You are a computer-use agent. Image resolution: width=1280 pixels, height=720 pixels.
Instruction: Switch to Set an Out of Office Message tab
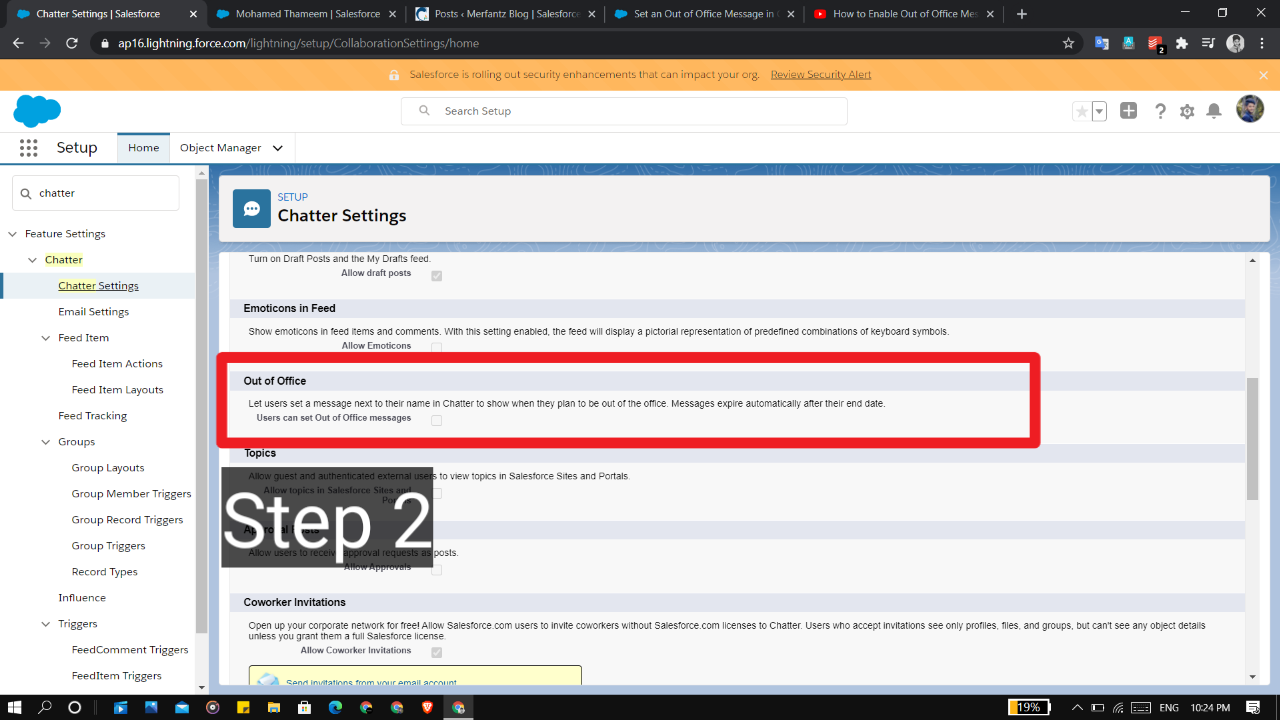coord(704,14)
